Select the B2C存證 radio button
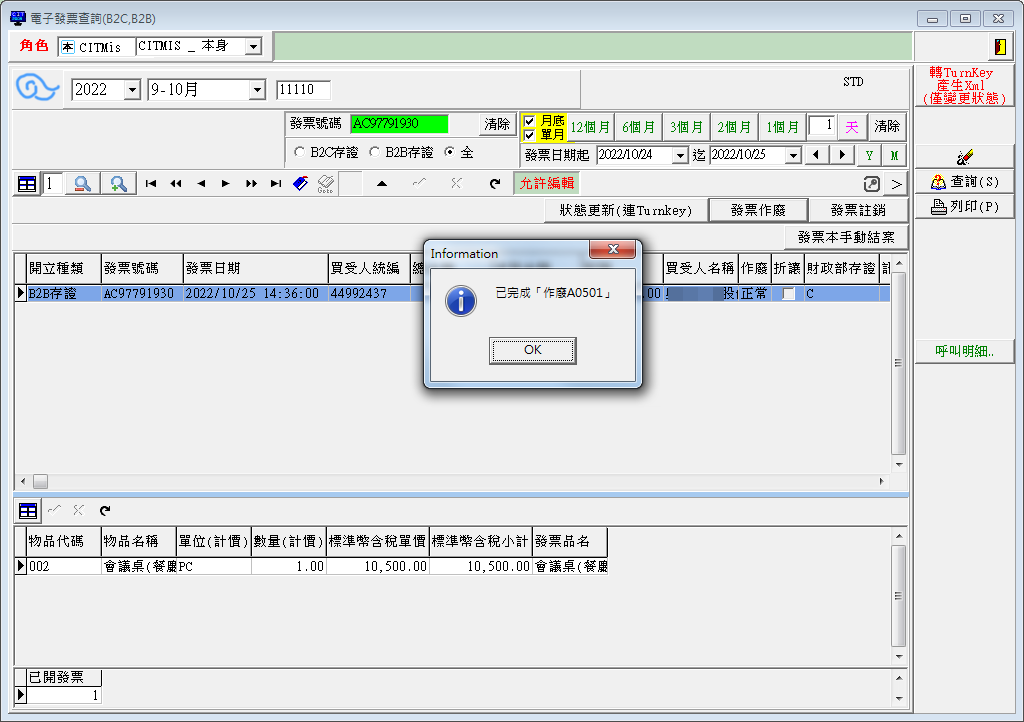1024x722 pixels. 300,153
